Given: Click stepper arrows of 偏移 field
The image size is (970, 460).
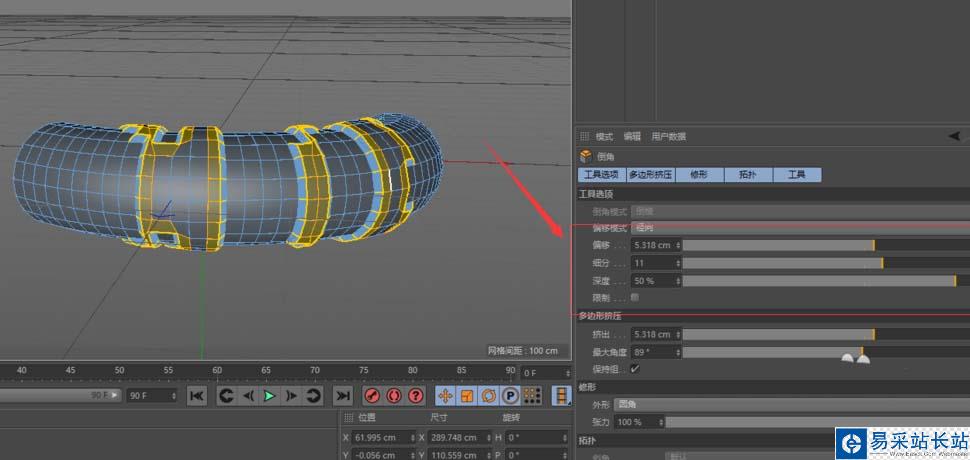Looking at the screenshot, I should pos(678,245).
